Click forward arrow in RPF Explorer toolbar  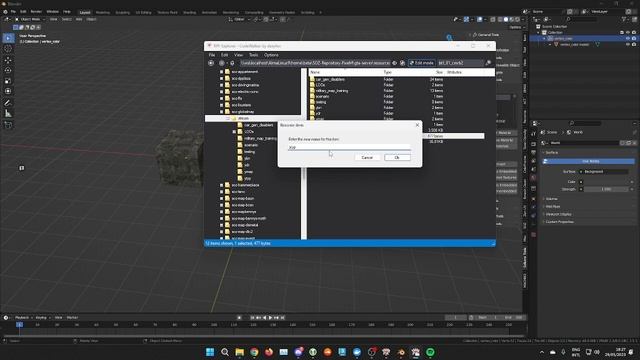(222, 63)
